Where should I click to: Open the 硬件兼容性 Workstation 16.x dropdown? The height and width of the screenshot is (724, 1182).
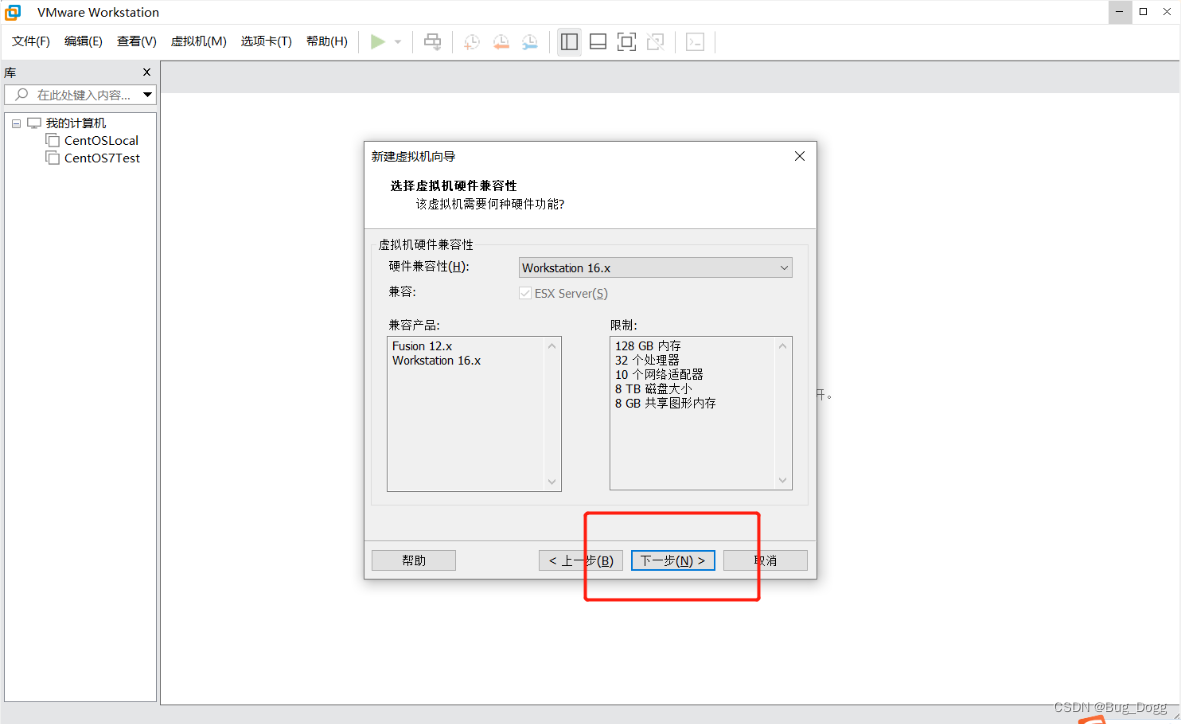tap(656, 268)
